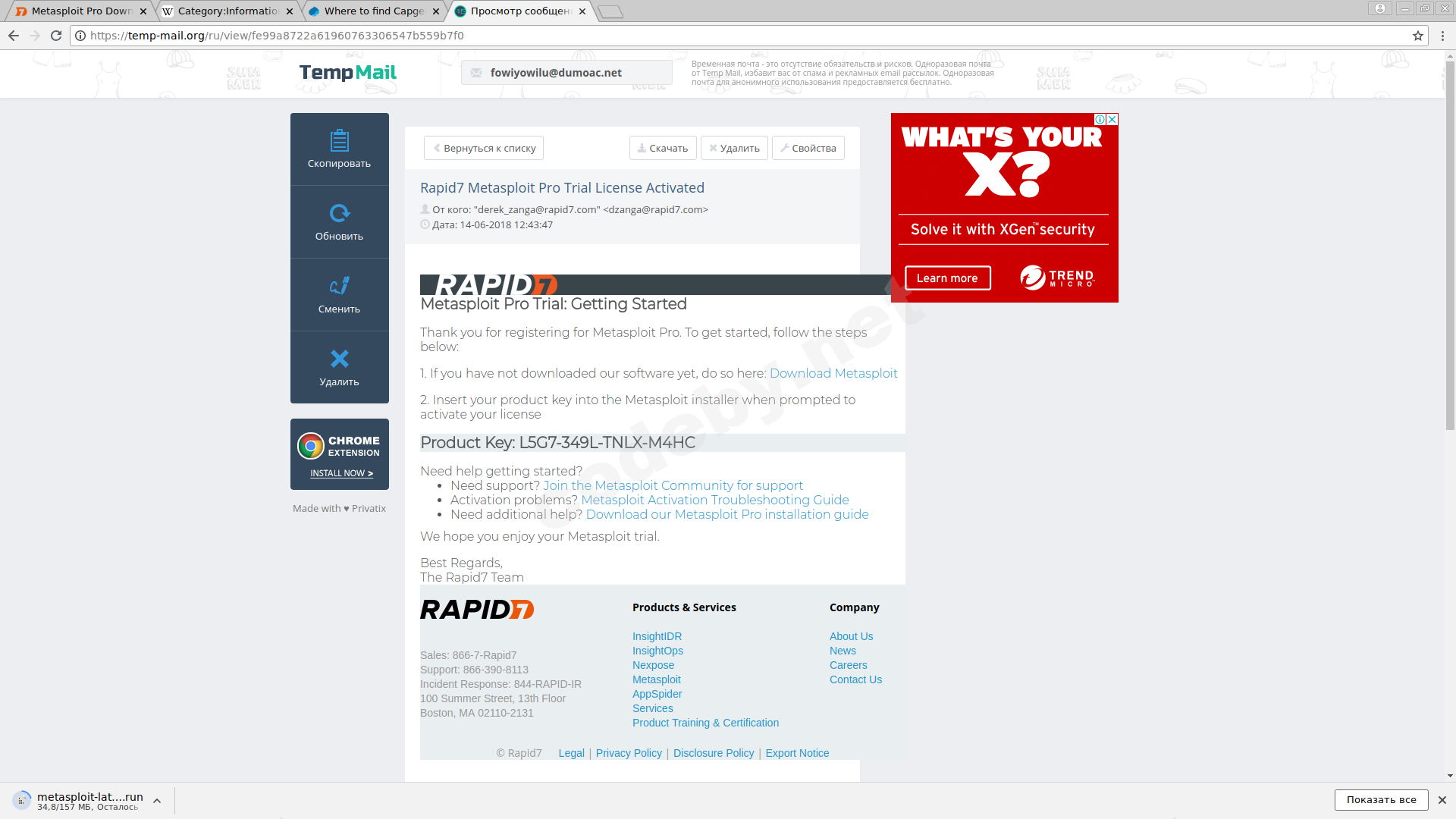
Task: Expand the metasploit download item chevron
Action: (157, 801)
